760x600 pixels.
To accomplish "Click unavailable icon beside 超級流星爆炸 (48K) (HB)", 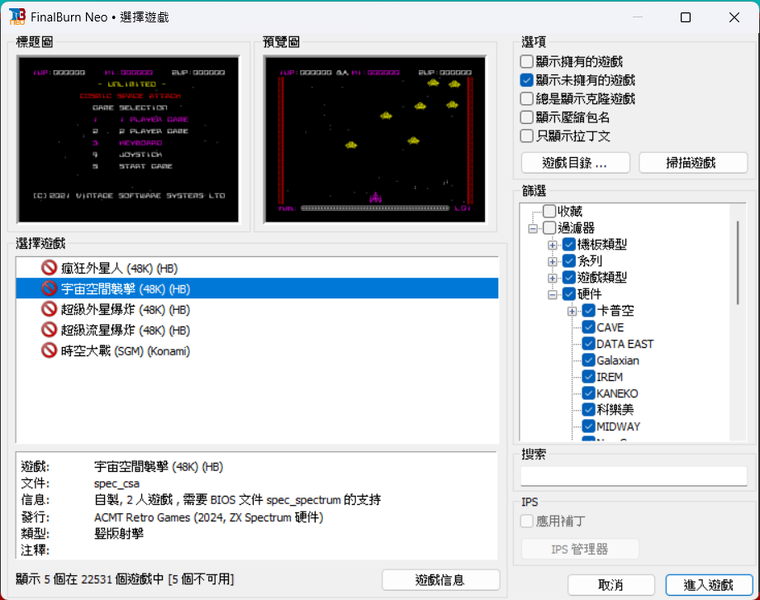I will 49,330.
